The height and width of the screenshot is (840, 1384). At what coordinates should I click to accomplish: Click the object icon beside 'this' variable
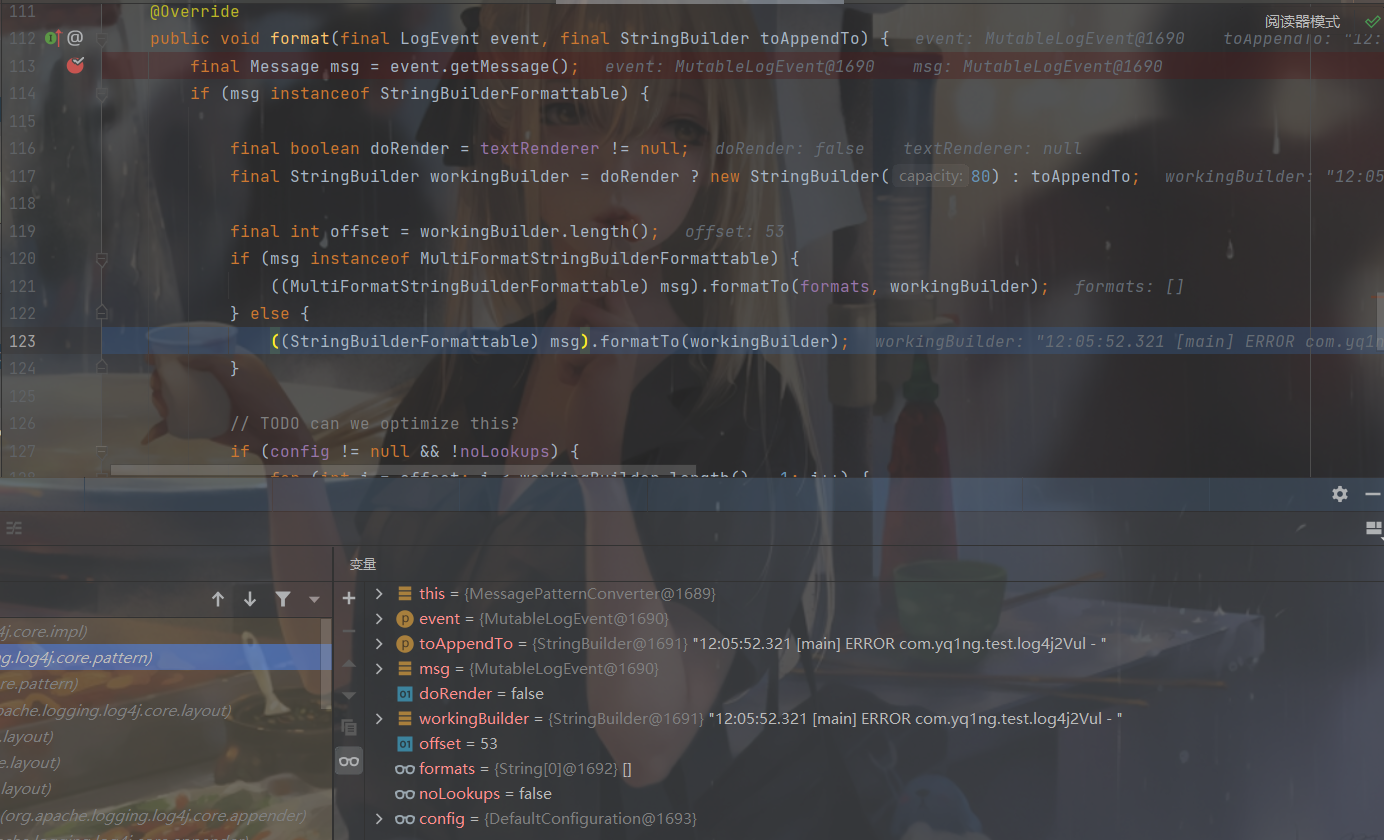405,594
